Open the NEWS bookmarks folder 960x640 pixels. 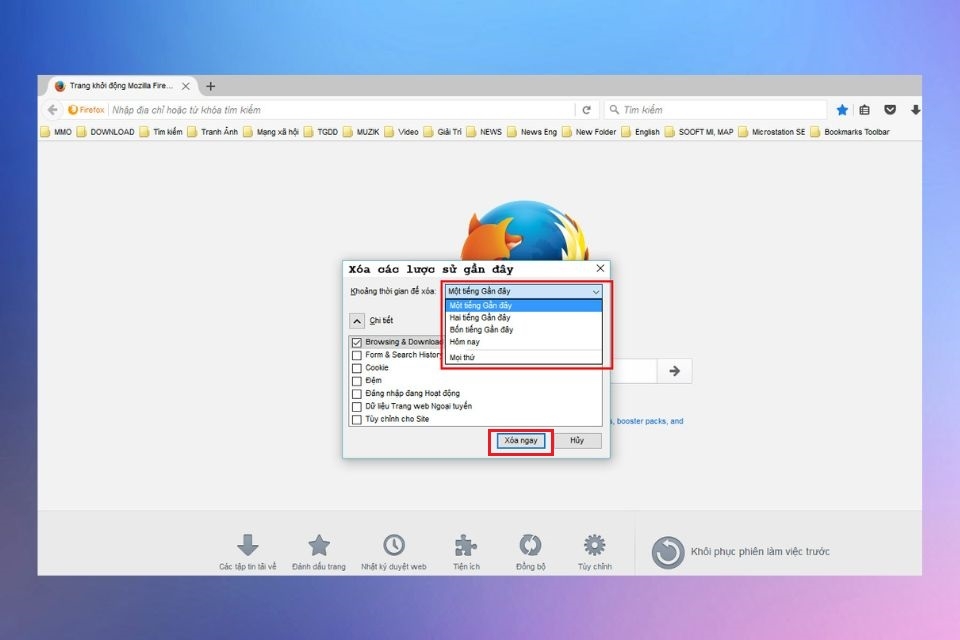click(x=484, y=132)
